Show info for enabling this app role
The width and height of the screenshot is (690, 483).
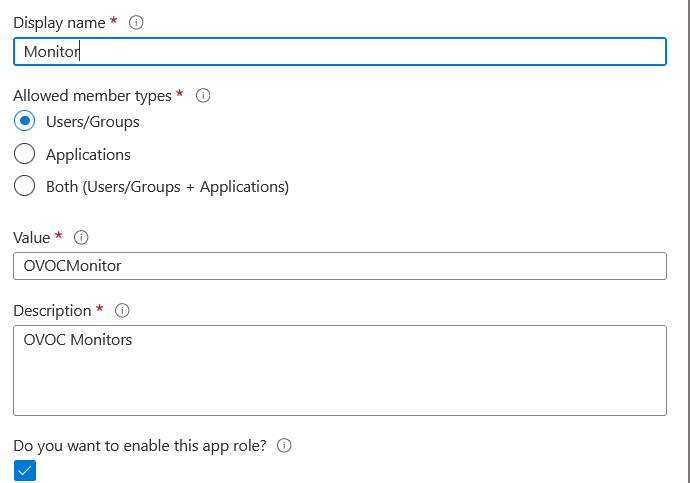[284, 446]
